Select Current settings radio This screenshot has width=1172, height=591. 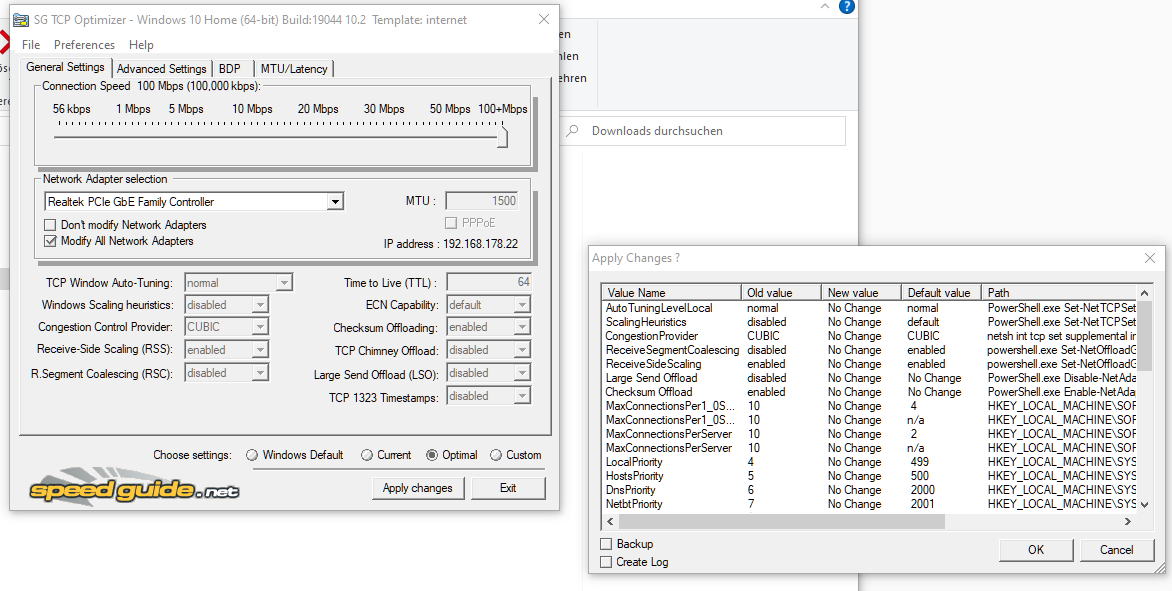click(366, 455)
